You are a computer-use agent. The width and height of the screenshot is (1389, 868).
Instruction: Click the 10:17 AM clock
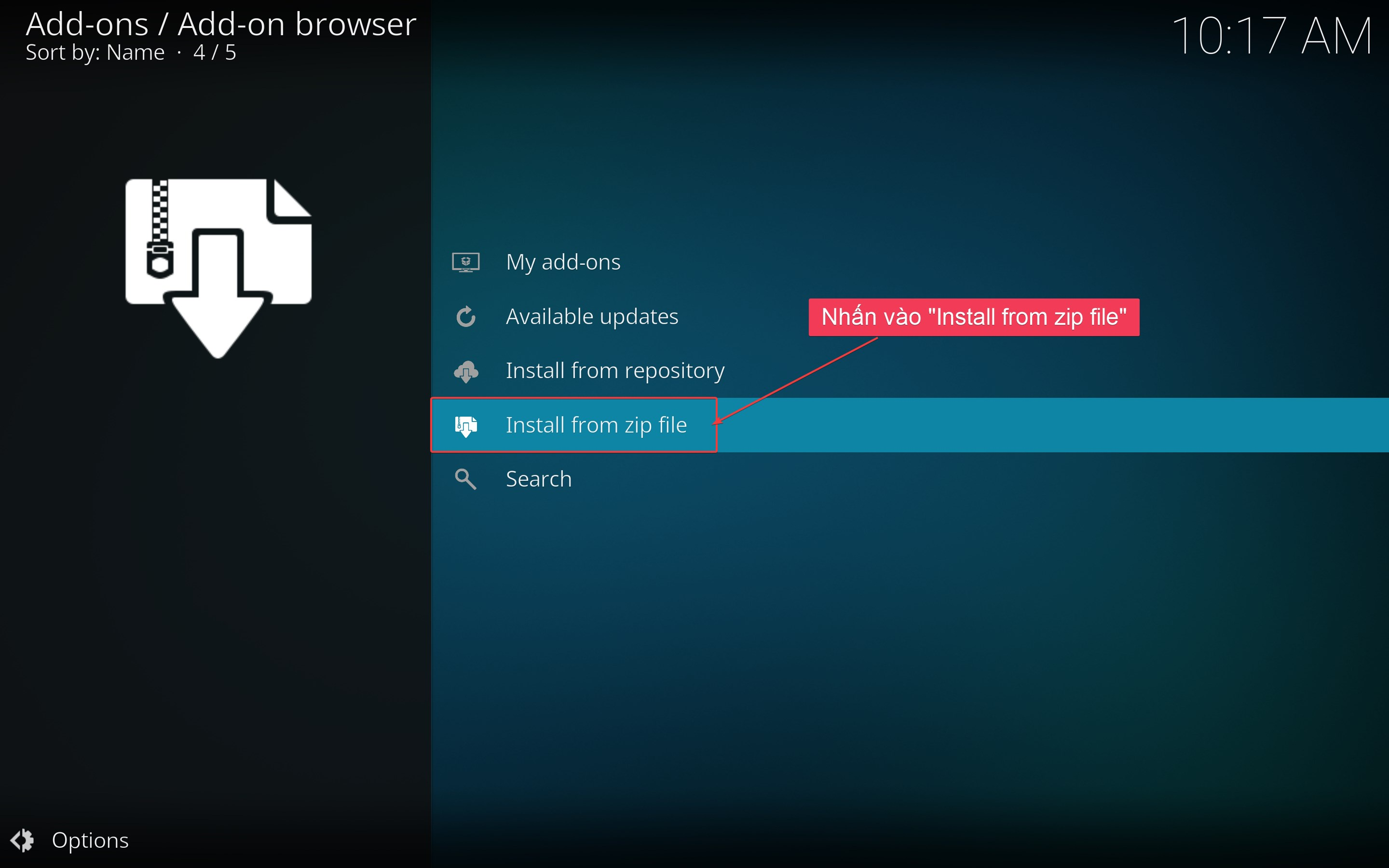(1271, 36)
